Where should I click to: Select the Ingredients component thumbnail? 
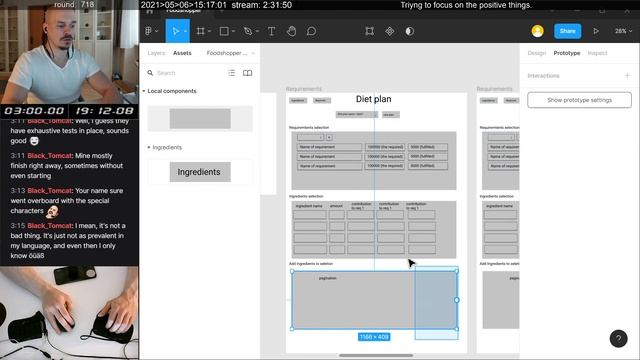click(x=200, y=172)
